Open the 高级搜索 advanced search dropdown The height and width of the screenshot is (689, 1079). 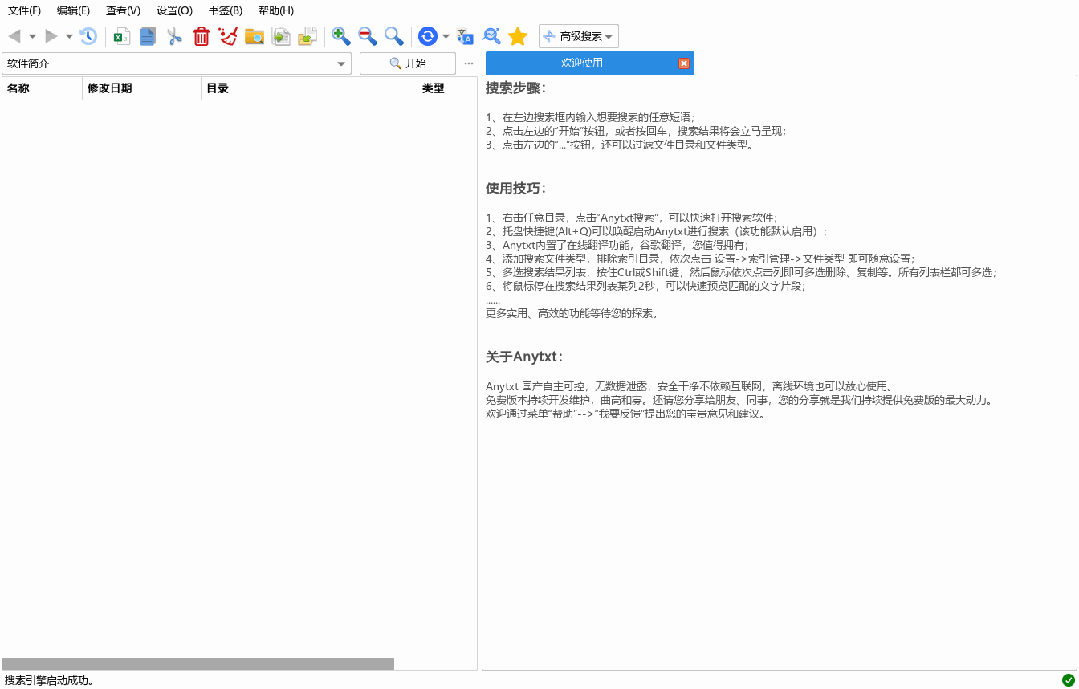click(x=579, y=36)
